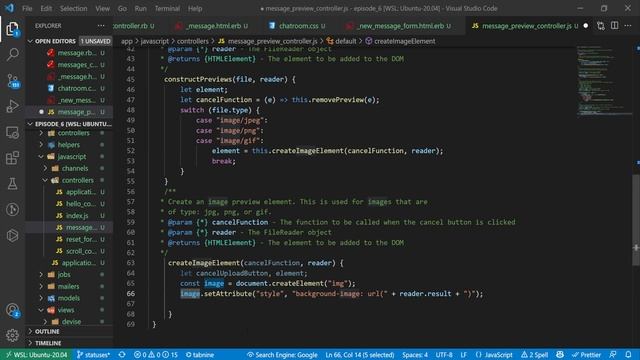Click line number 66 in gutter

coord(131,293)
